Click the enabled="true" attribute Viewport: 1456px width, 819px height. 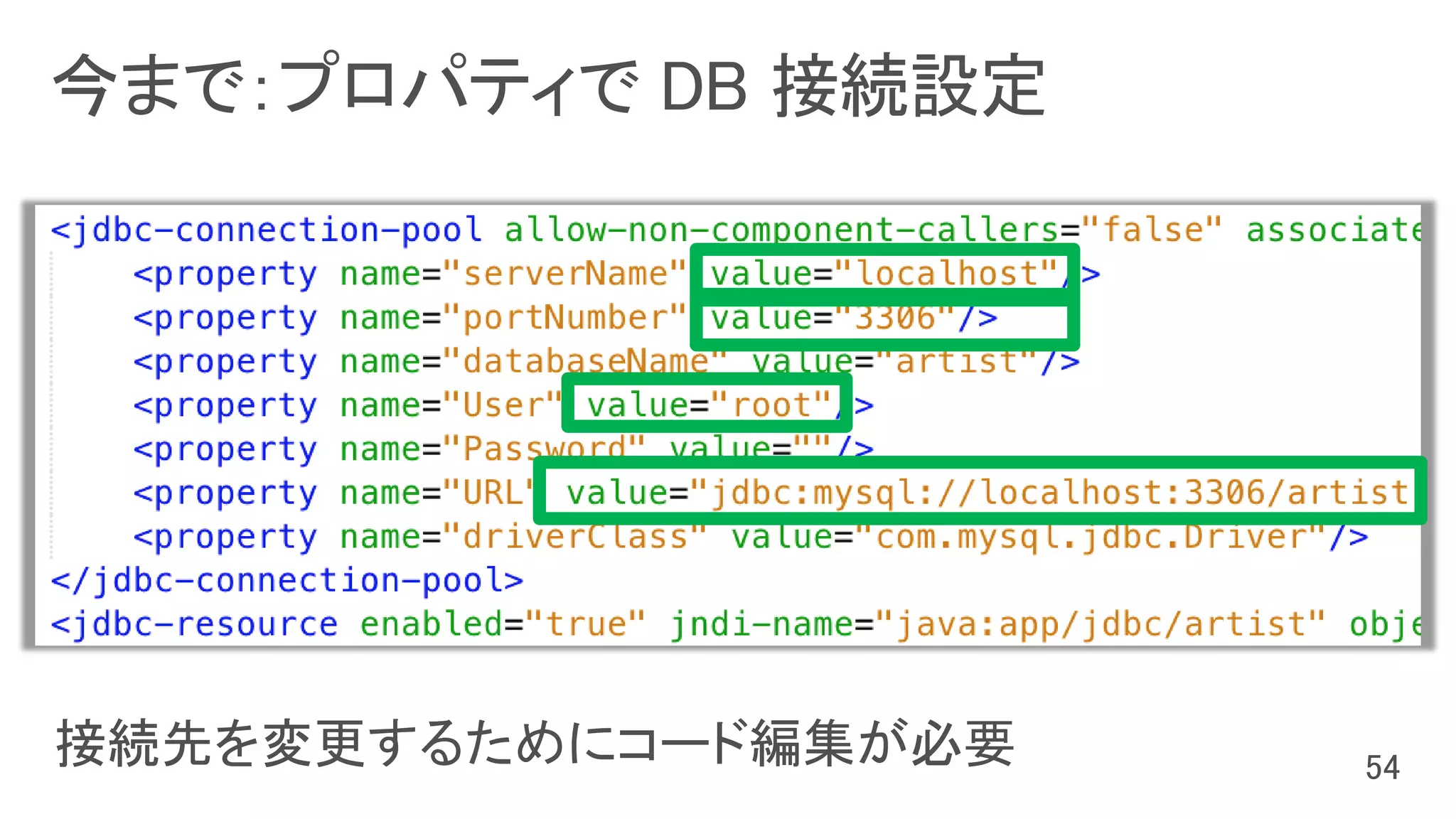pyautogui.click(x=502, y=624)
